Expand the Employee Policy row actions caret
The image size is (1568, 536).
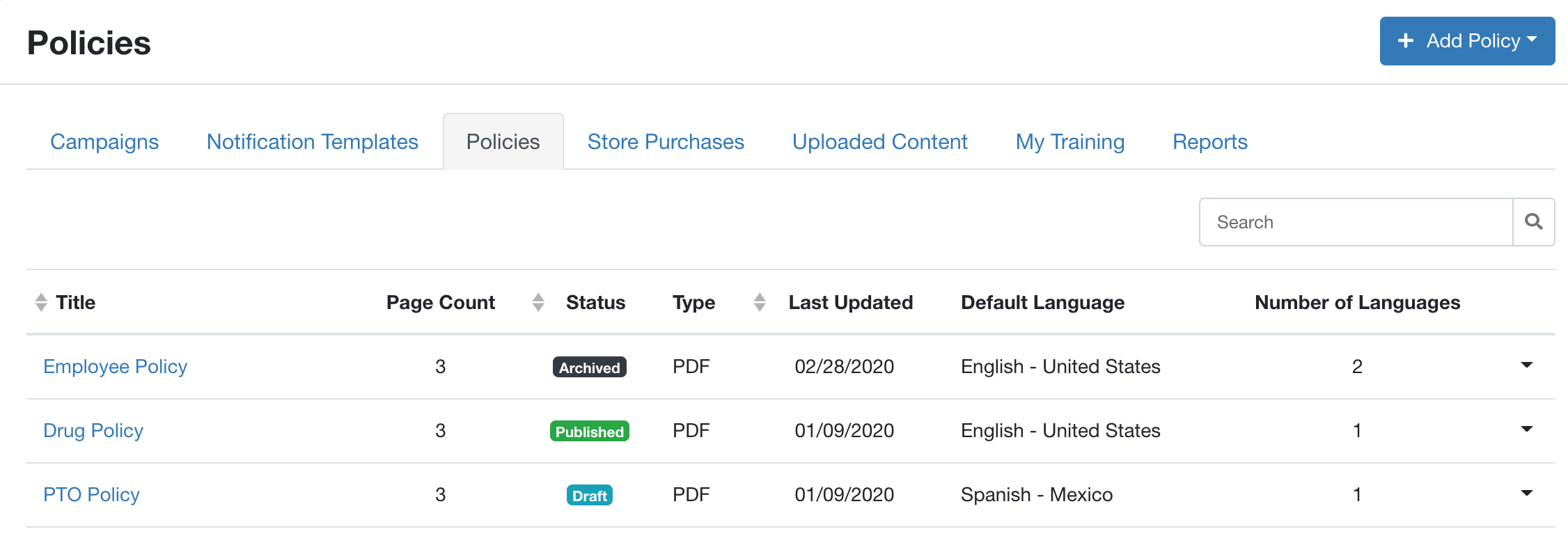point(1527,365)
